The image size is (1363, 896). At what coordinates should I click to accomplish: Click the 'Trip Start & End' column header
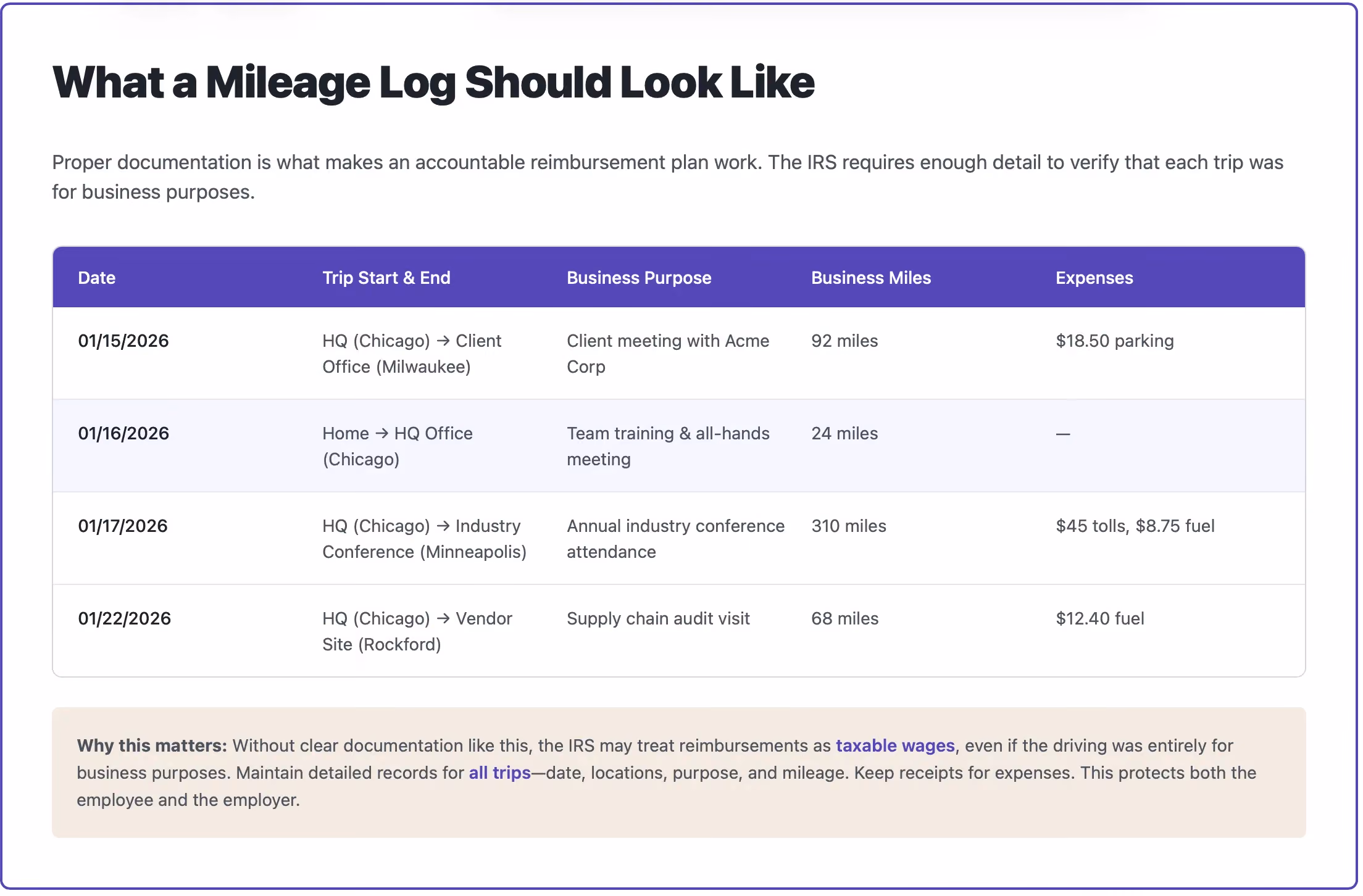386,278
